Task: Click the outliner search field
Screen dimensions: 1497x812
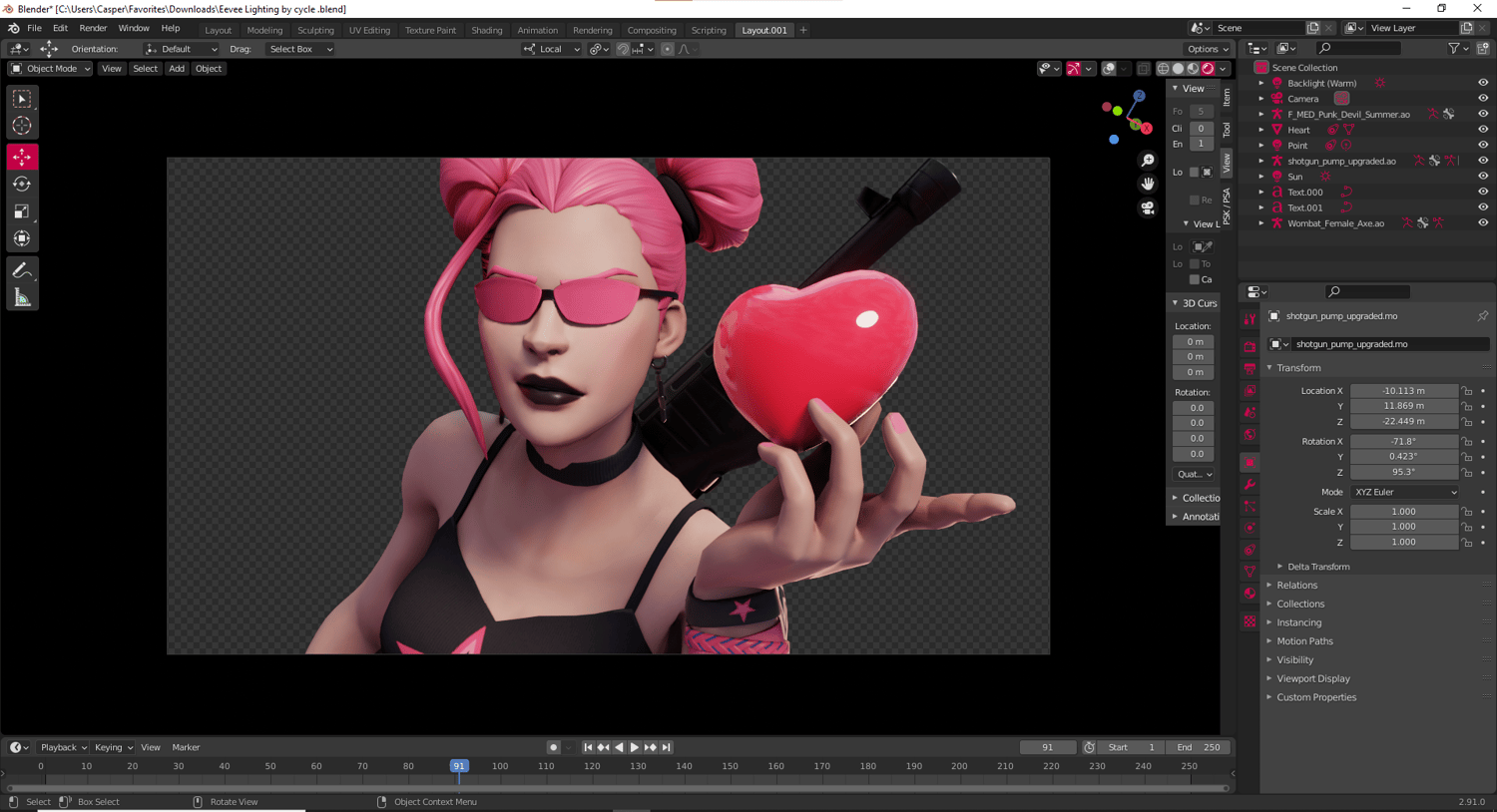Action: pyautogui.click(x=1357, y=48)
